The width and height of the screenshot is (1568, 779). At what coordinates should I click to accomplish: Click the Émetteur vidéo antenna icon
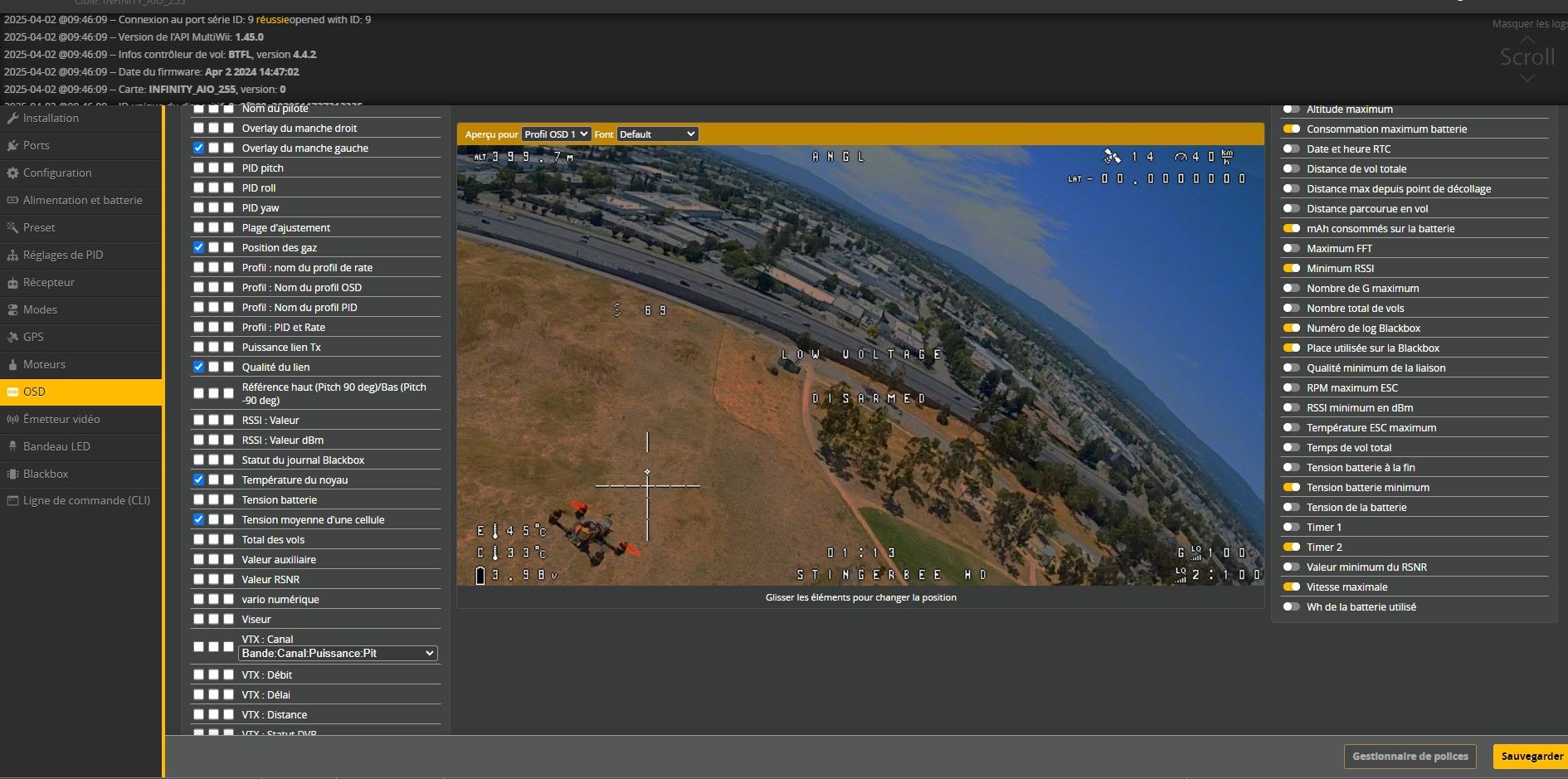(12, 419)
